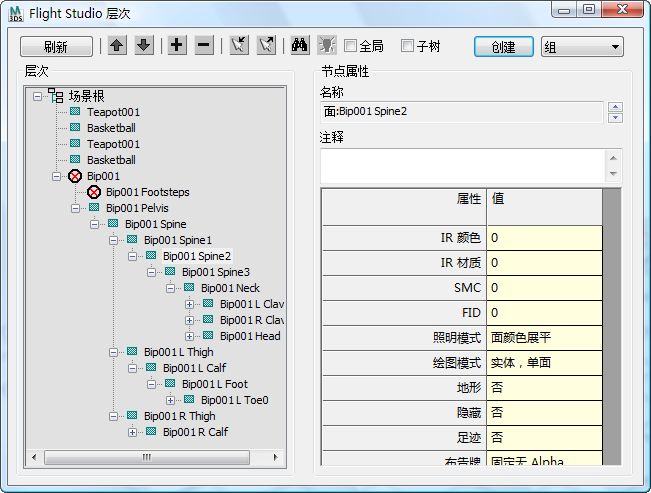Click the comment box scroll down arrow
Viewport: 651px width, 493px height.
[x=614, y=174]
